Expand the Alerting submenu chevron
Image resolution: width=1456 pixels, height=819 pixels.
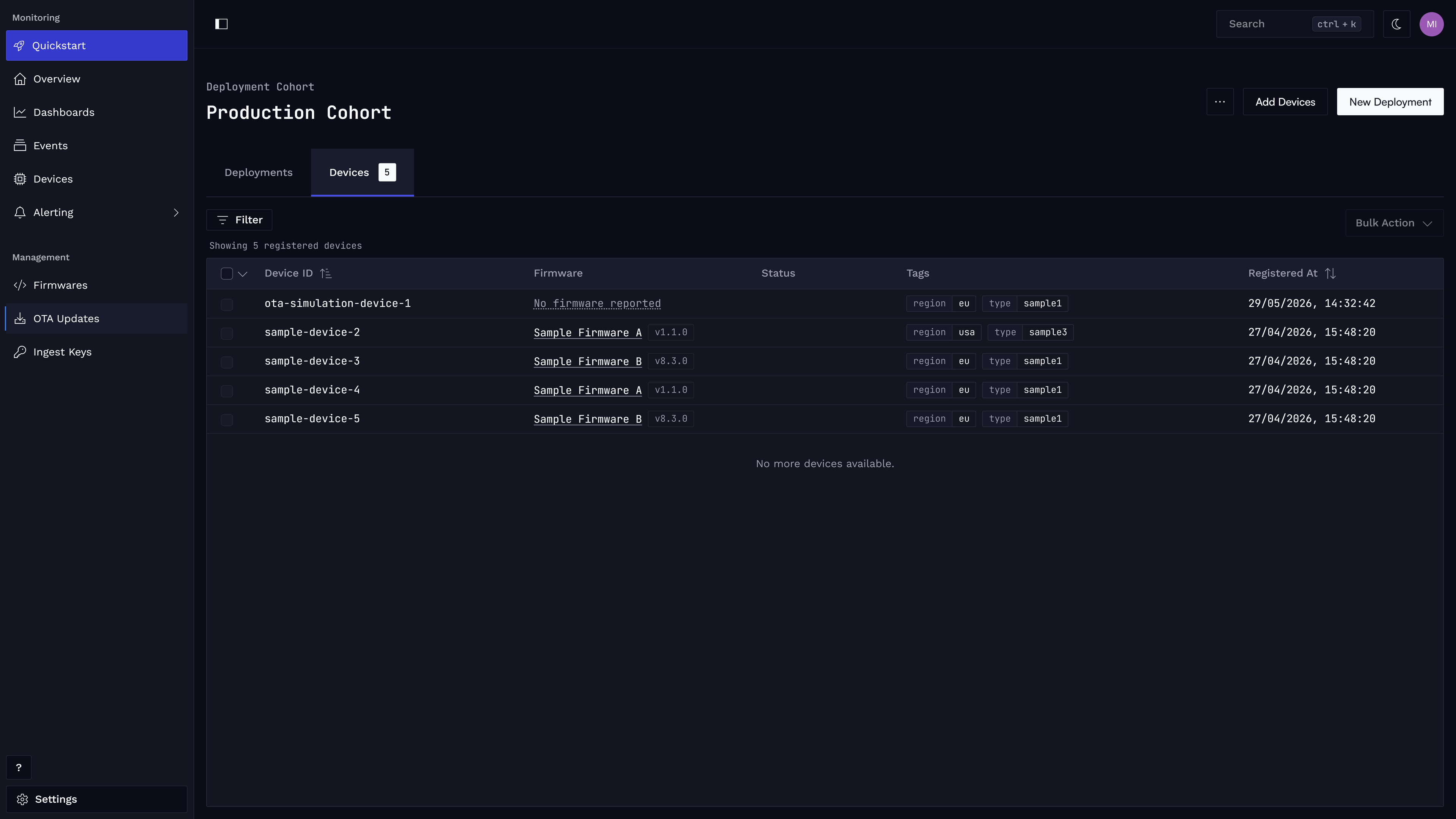(176, 212)
